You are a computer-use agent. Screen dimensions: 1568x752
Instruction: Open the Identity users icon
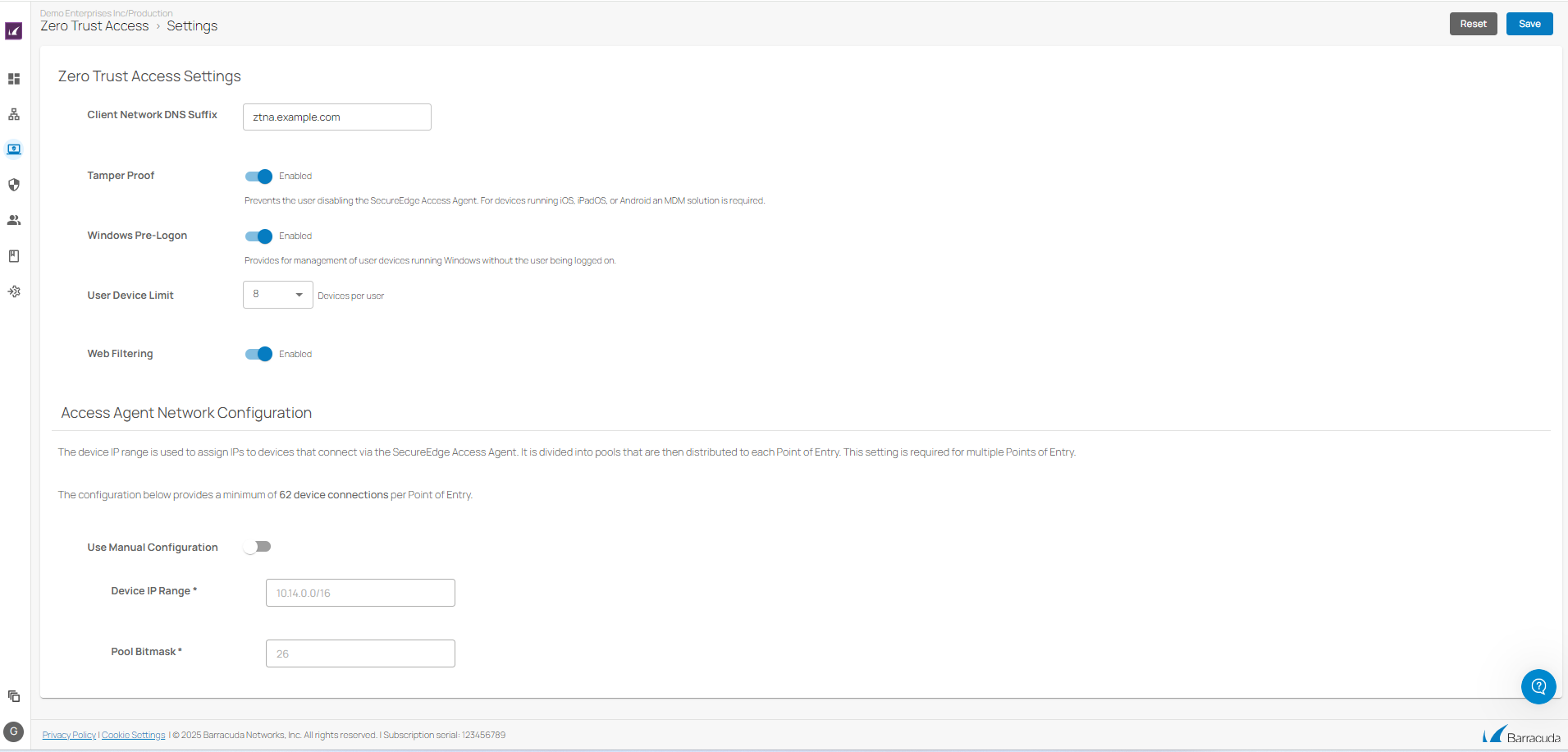pos(14,220)
